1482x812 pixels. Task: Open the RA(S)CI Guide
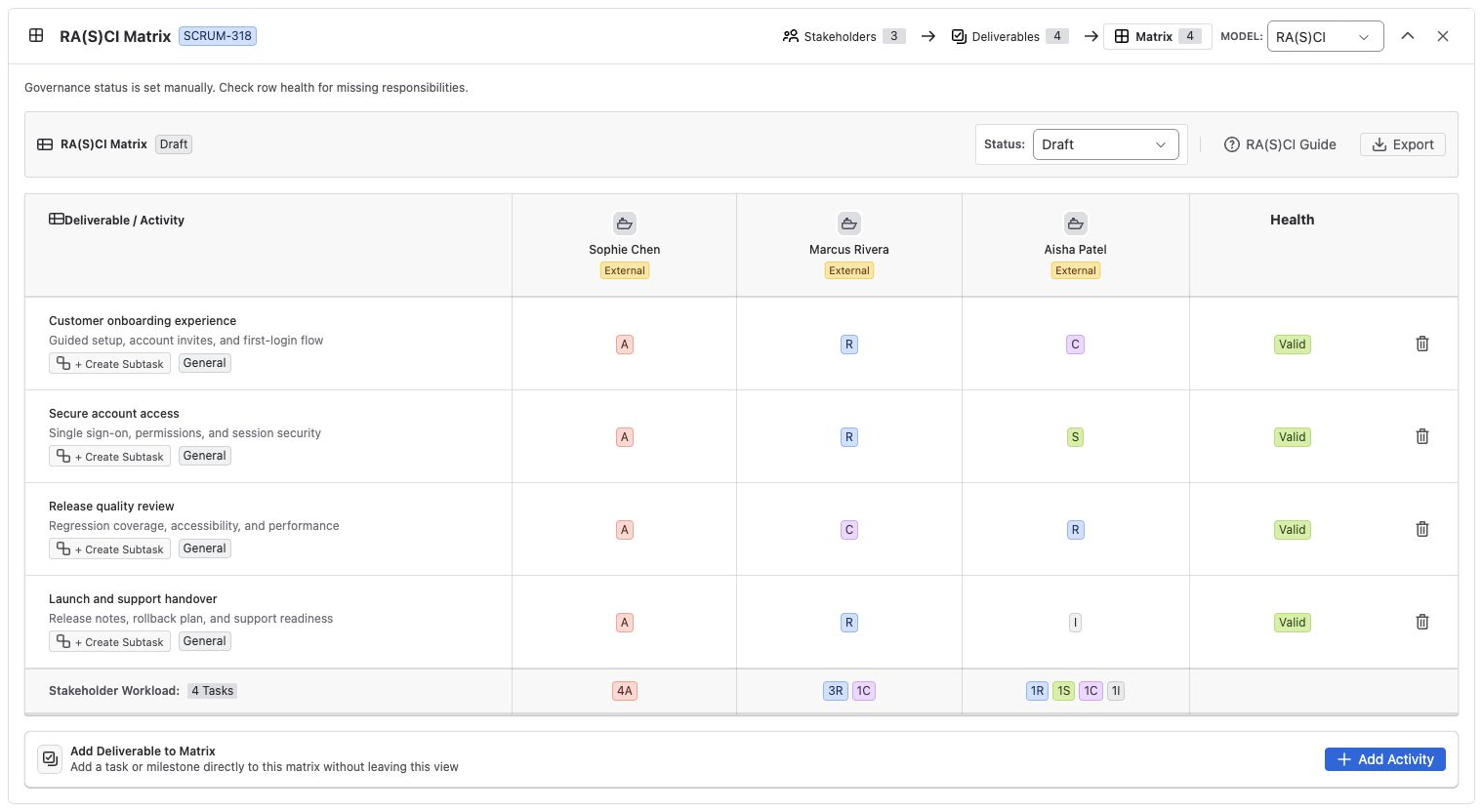coord(1280,144)
